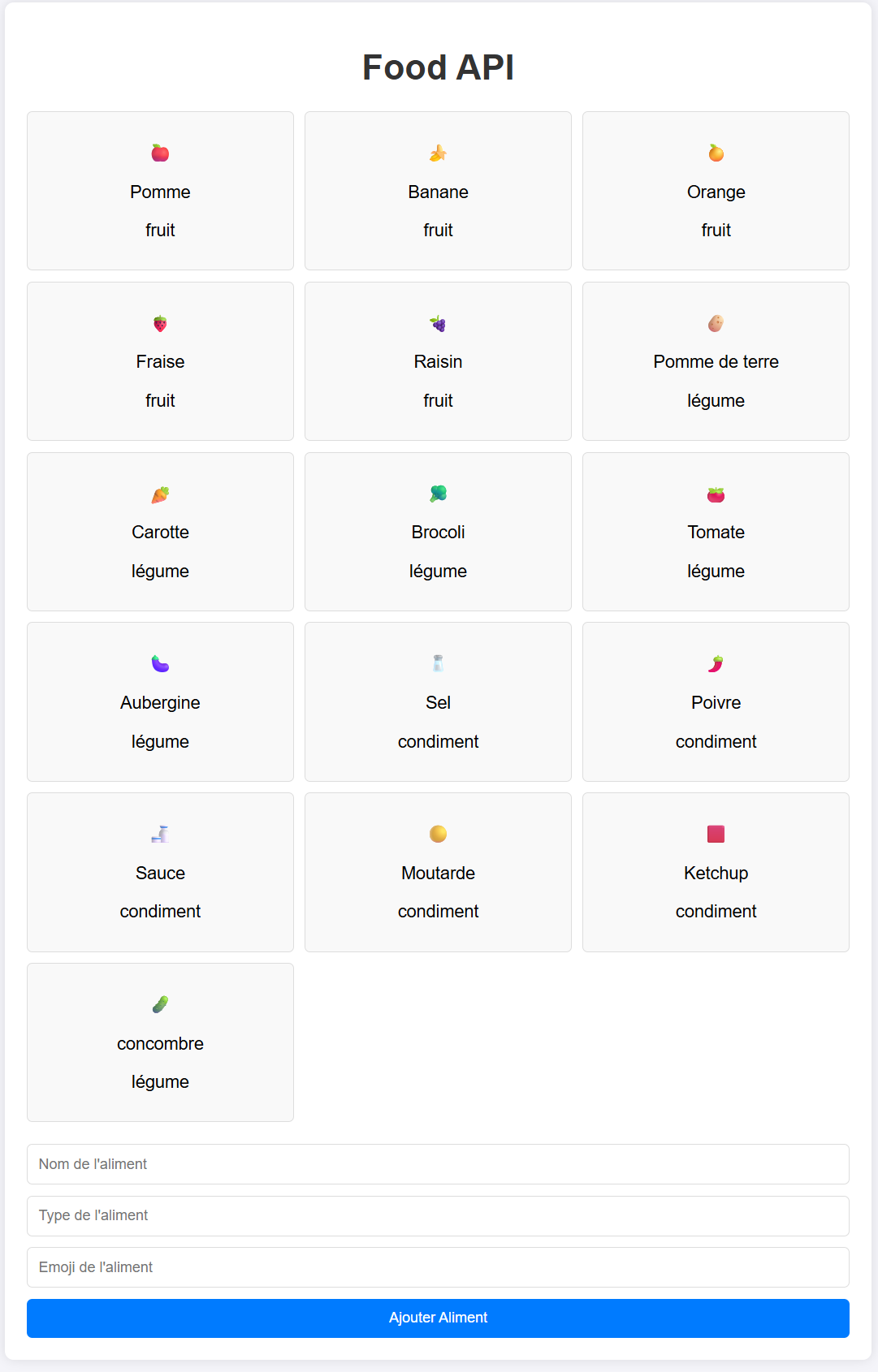Click the salt shaker emoji icon
This screenshot has width=878, height=1372.
pyautogui.click(x=438, y=663)
